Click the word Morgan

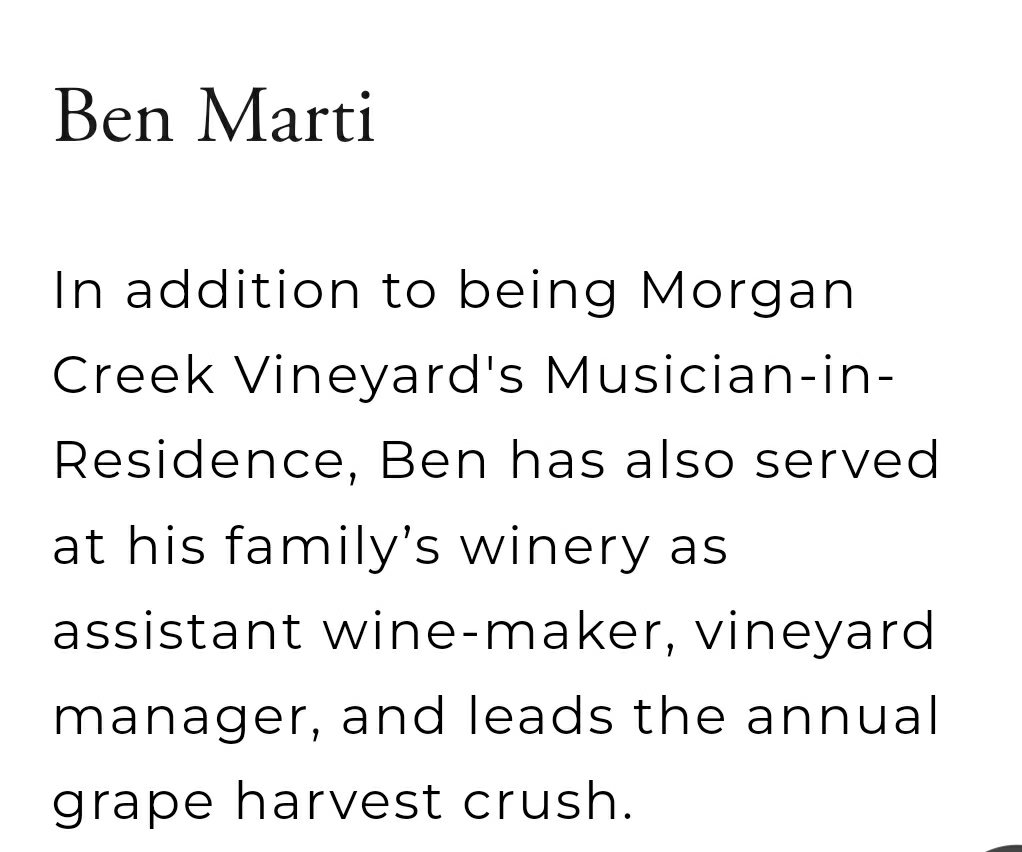point(747,291)
